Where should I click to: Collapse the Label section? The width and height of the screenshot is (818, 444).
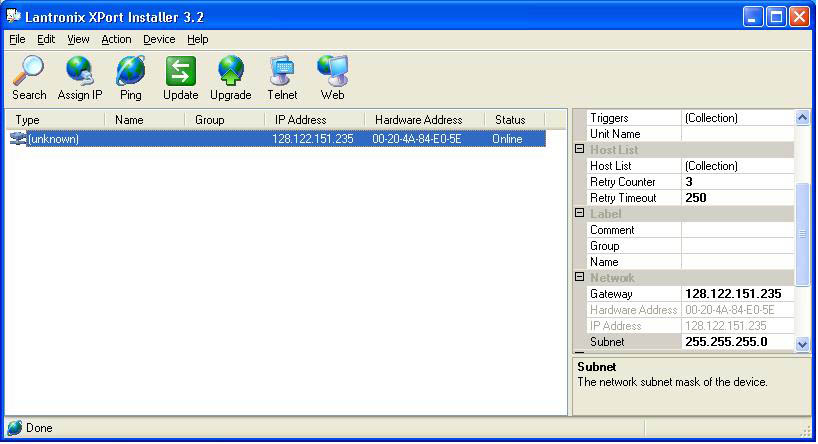[580, 213]
